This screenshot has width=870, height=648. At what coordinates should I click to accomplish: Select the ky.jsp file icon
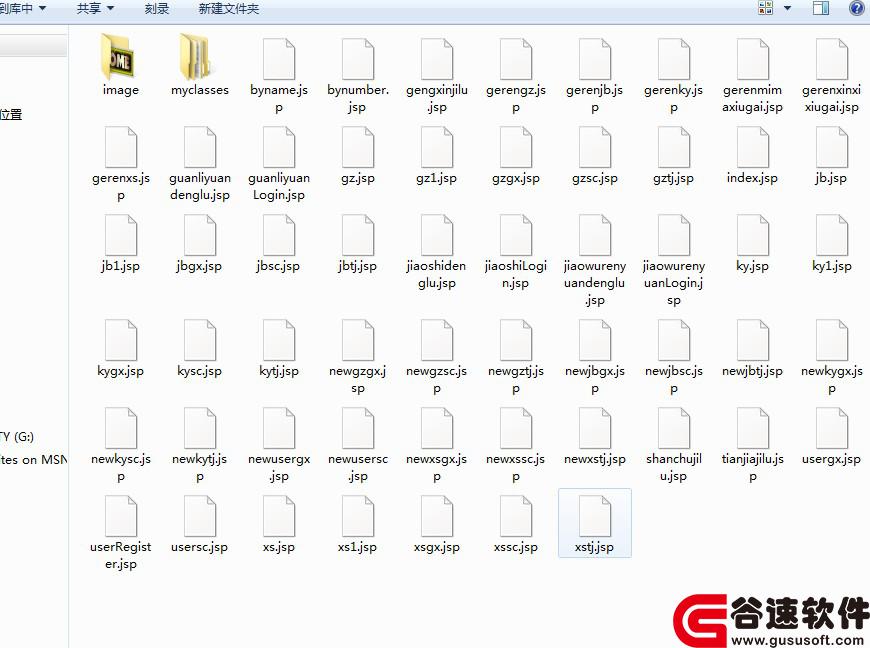point(752,235)
